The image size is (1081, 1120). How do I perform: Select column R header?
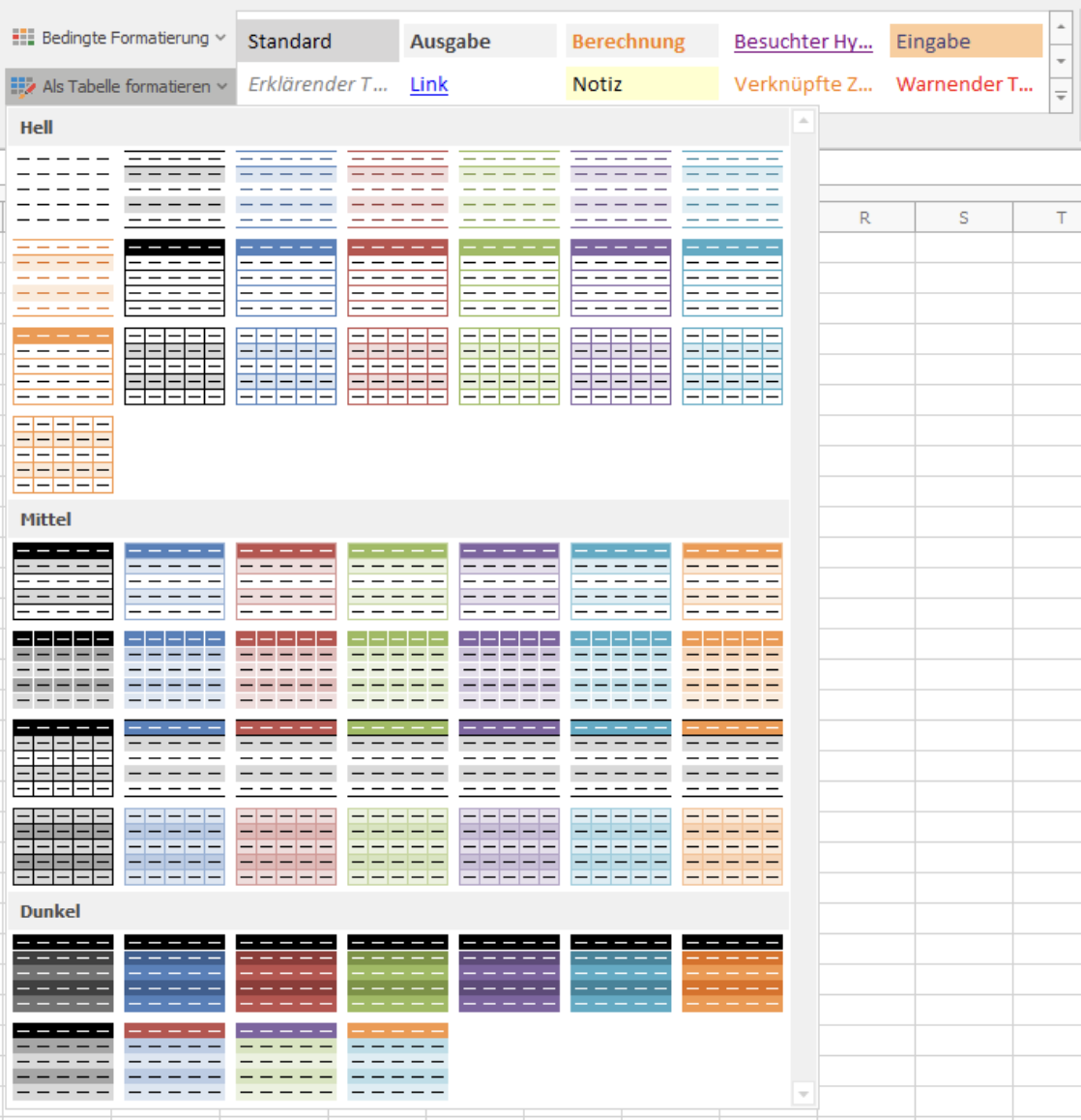865,218
